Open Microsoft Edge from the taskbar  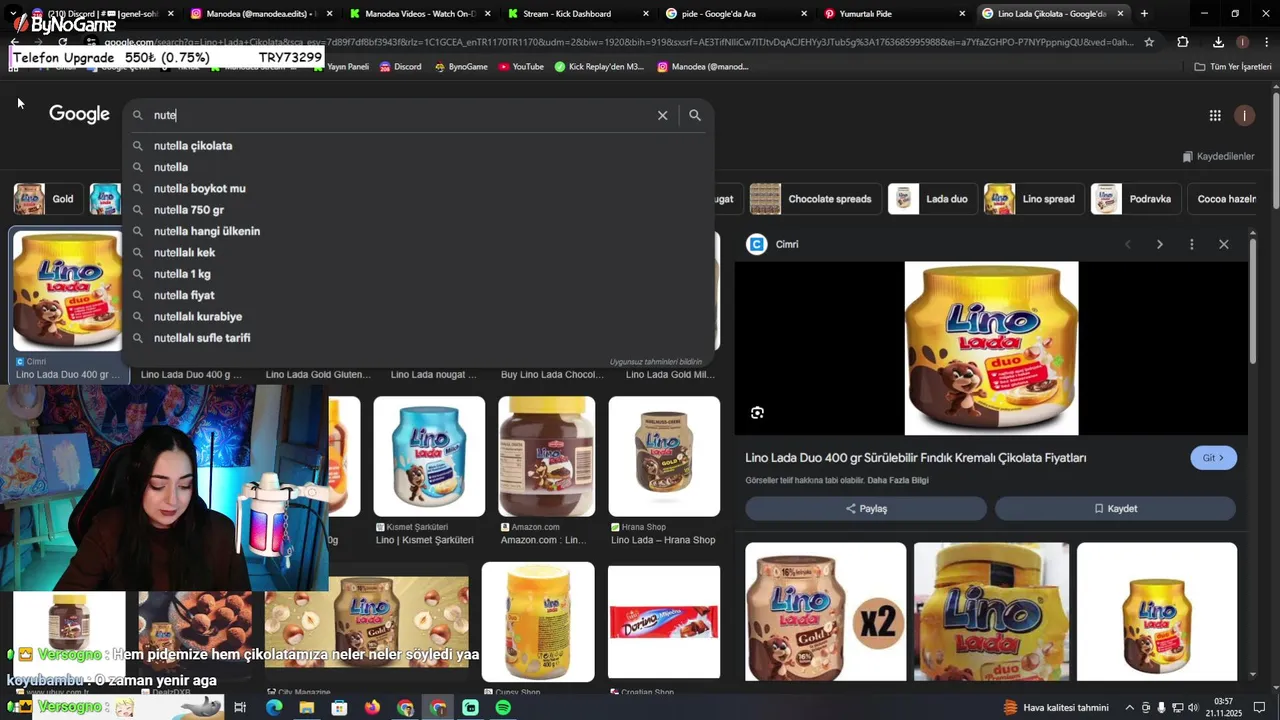[273, 708]
